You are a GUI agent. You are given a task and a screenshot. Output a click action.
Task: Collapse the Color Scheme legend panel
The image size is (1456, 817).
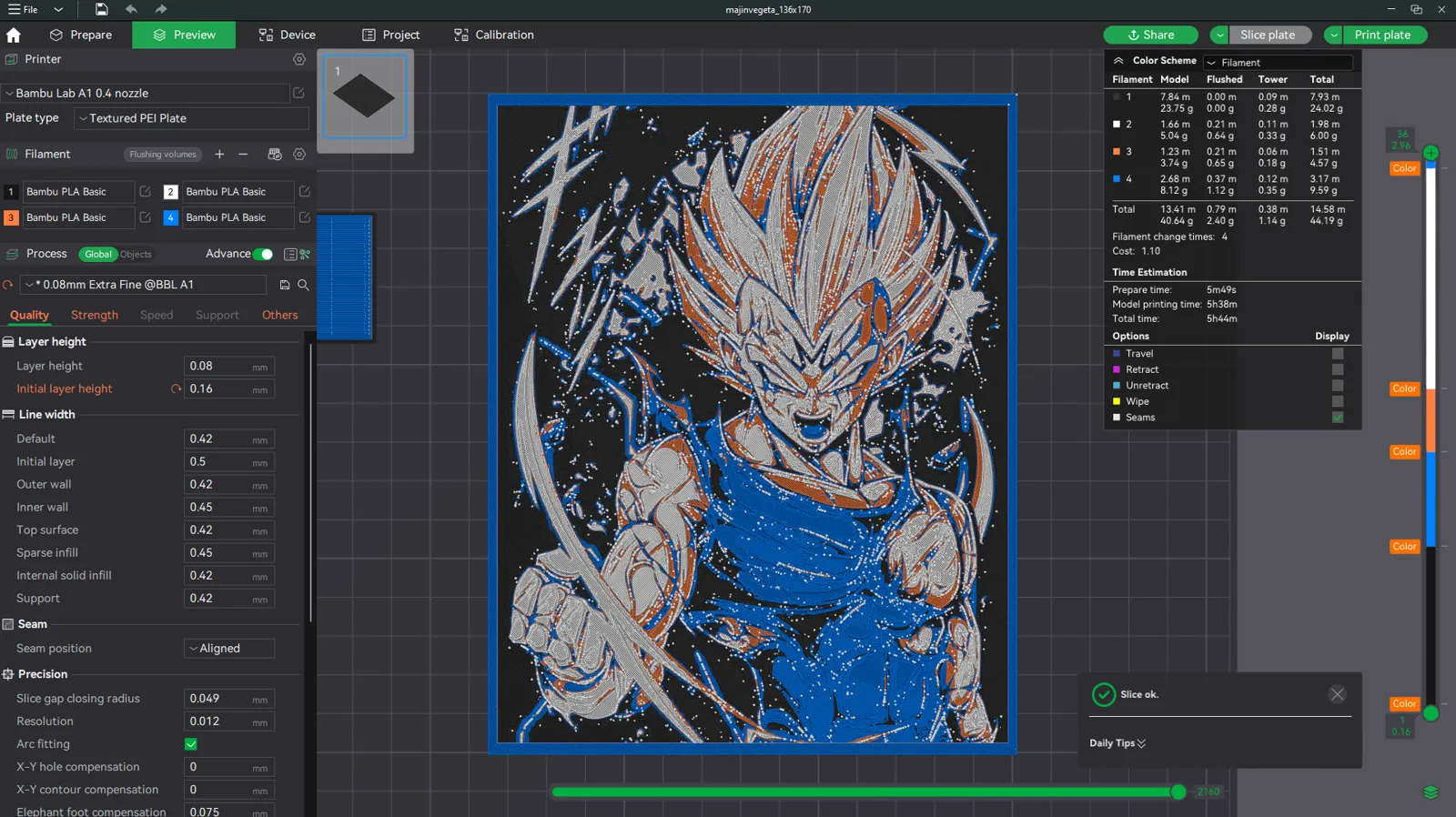[x=1118, y=60]
